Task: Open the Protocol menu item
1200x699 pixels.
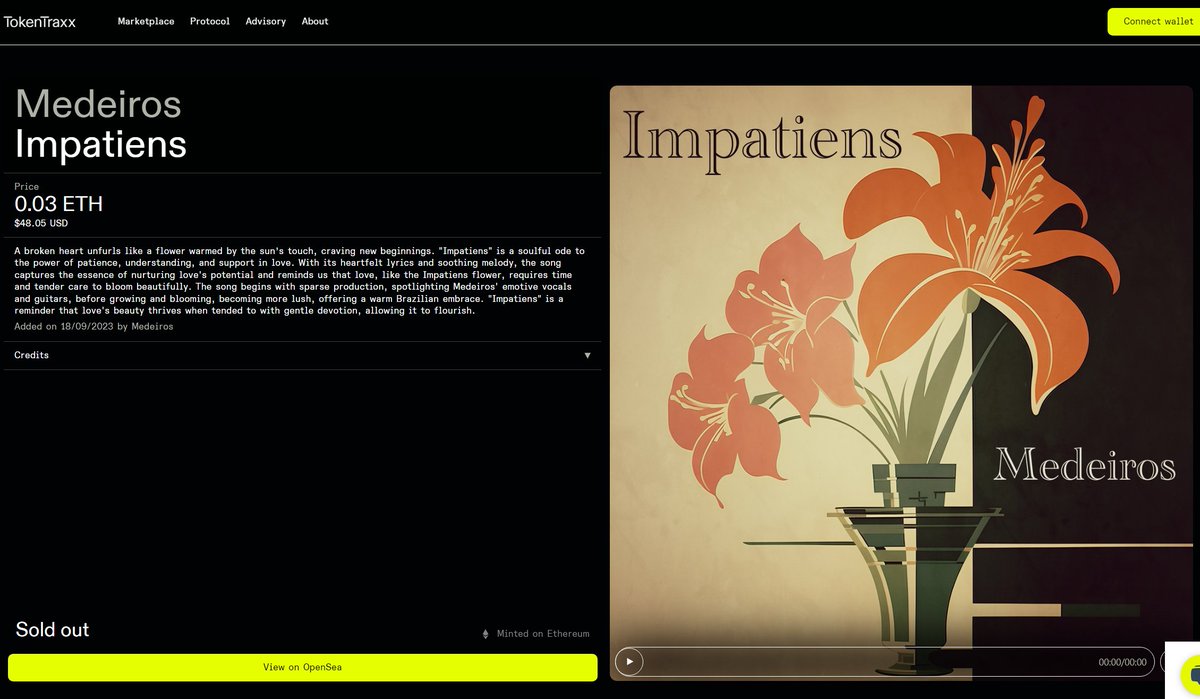Action: coord(210,21)
